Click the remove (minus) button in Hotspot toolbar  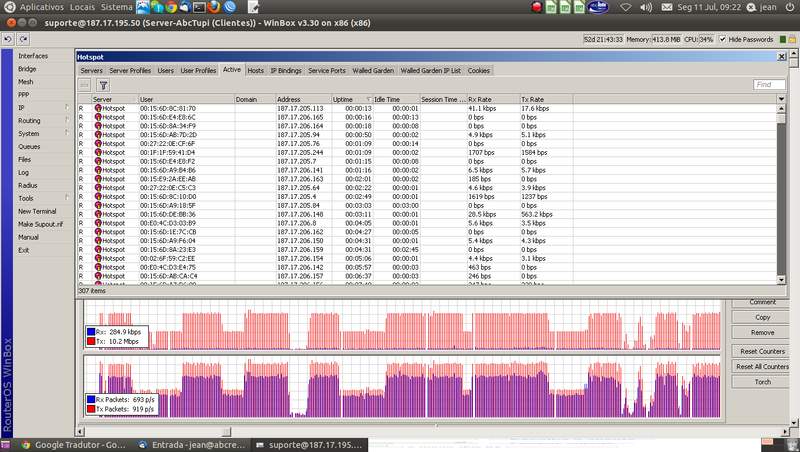pyautogui.click(x=85, y=86)
